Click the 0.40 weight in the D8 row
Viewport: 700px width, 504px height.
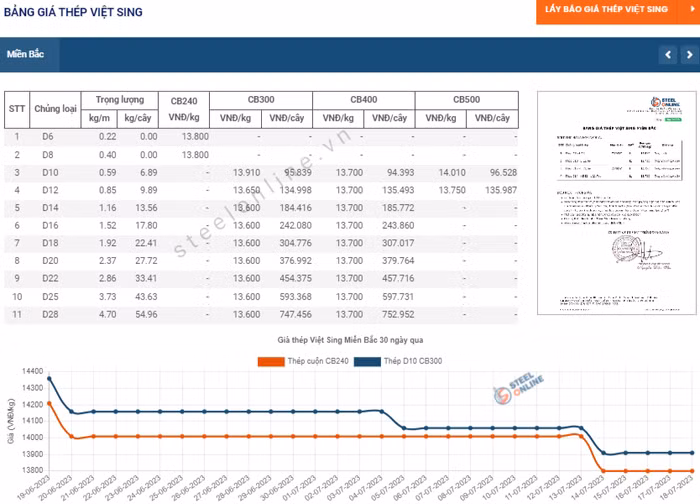point(108,155)
